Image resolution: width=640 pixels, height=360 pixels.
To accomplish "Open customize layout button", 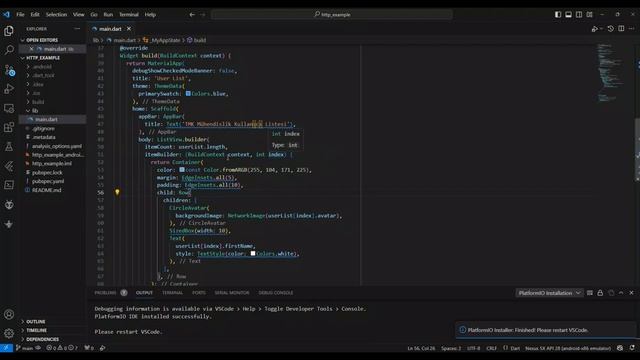I will (590, 14).
